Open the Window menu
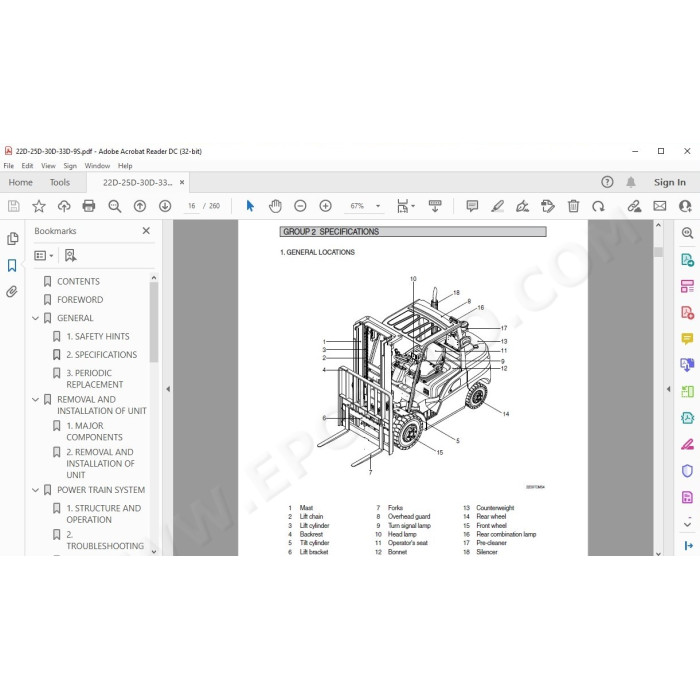The height and width of the screenshot is (700, 700). 97,166
